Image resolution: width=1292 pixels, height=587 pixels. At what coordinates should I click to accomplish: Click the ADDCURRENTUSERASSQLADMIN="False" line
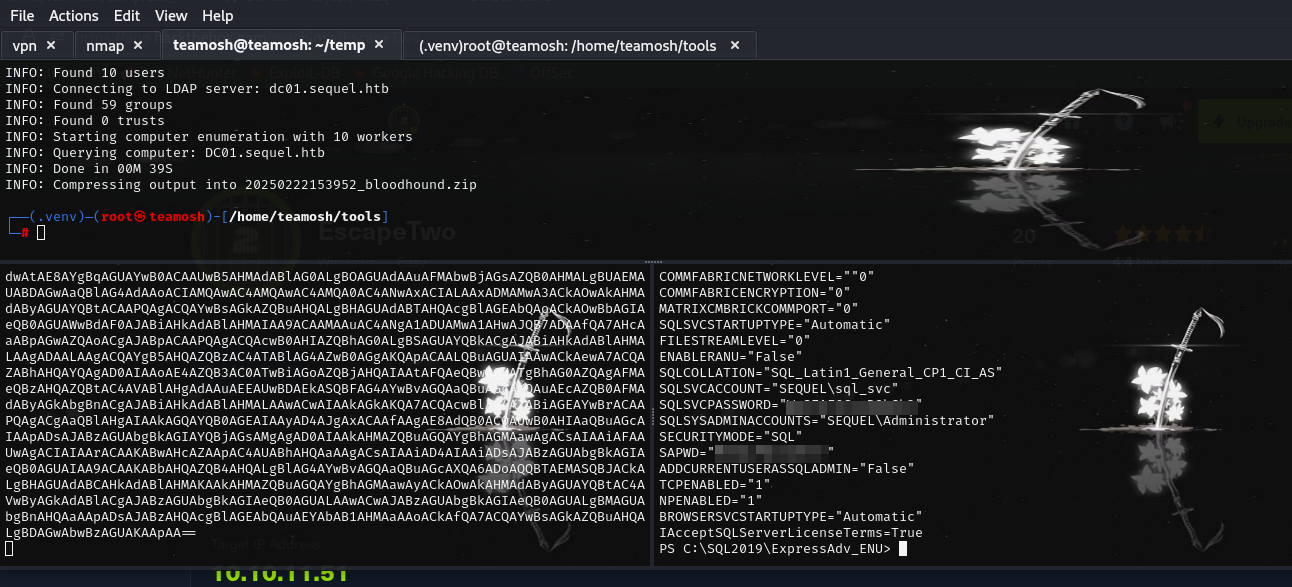point(787,467)
